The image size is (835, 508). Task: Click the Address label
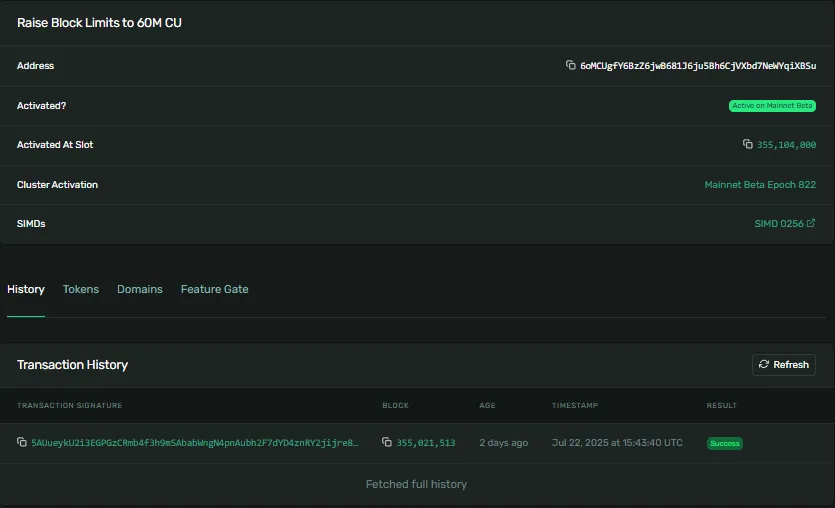pyautogui.click(x=35, y=65)
